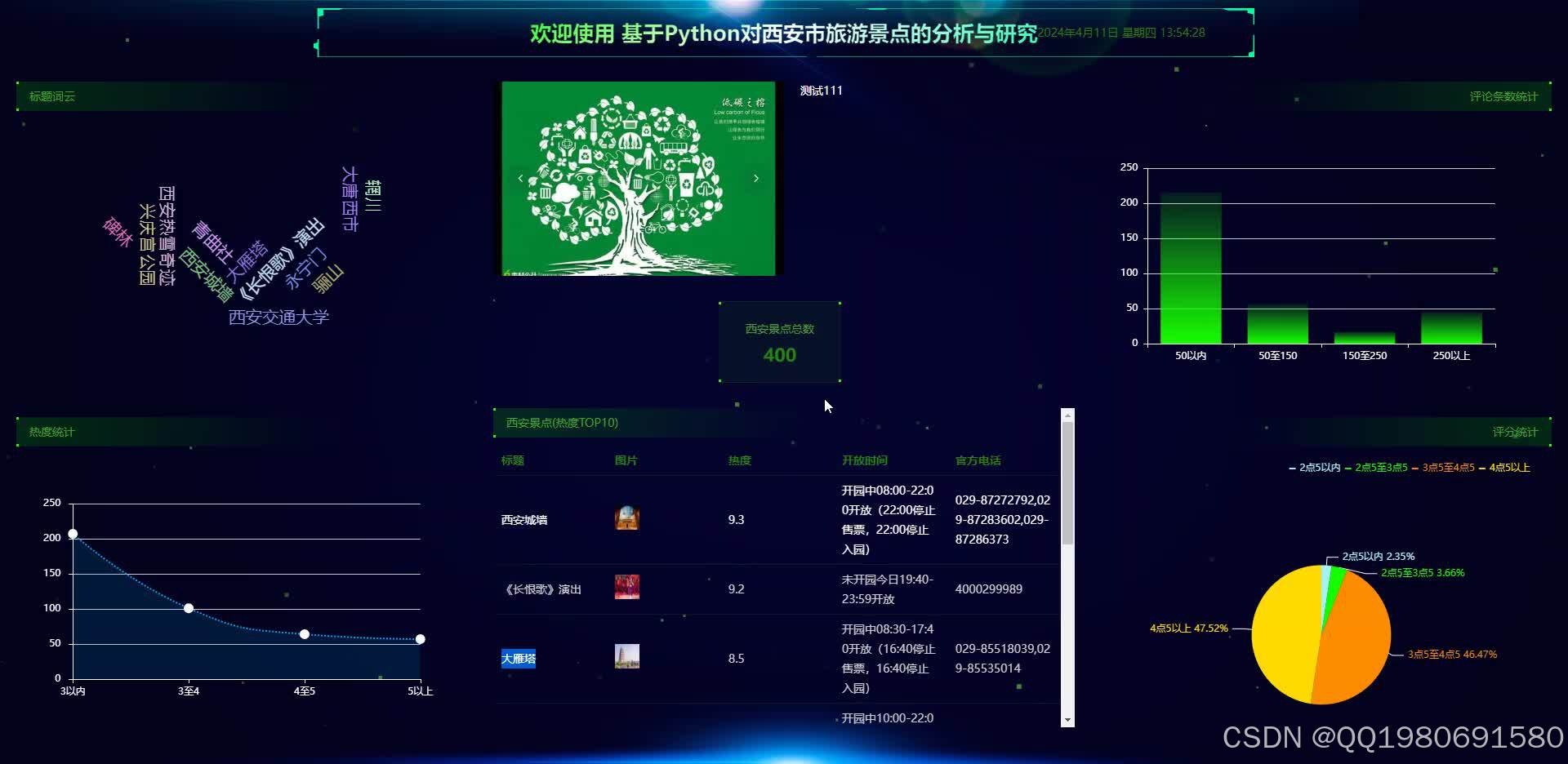1568x764 pixels.
Task: Click "《长恨歌》演出" in the word cloud
Action: click(x=282, y=259)
